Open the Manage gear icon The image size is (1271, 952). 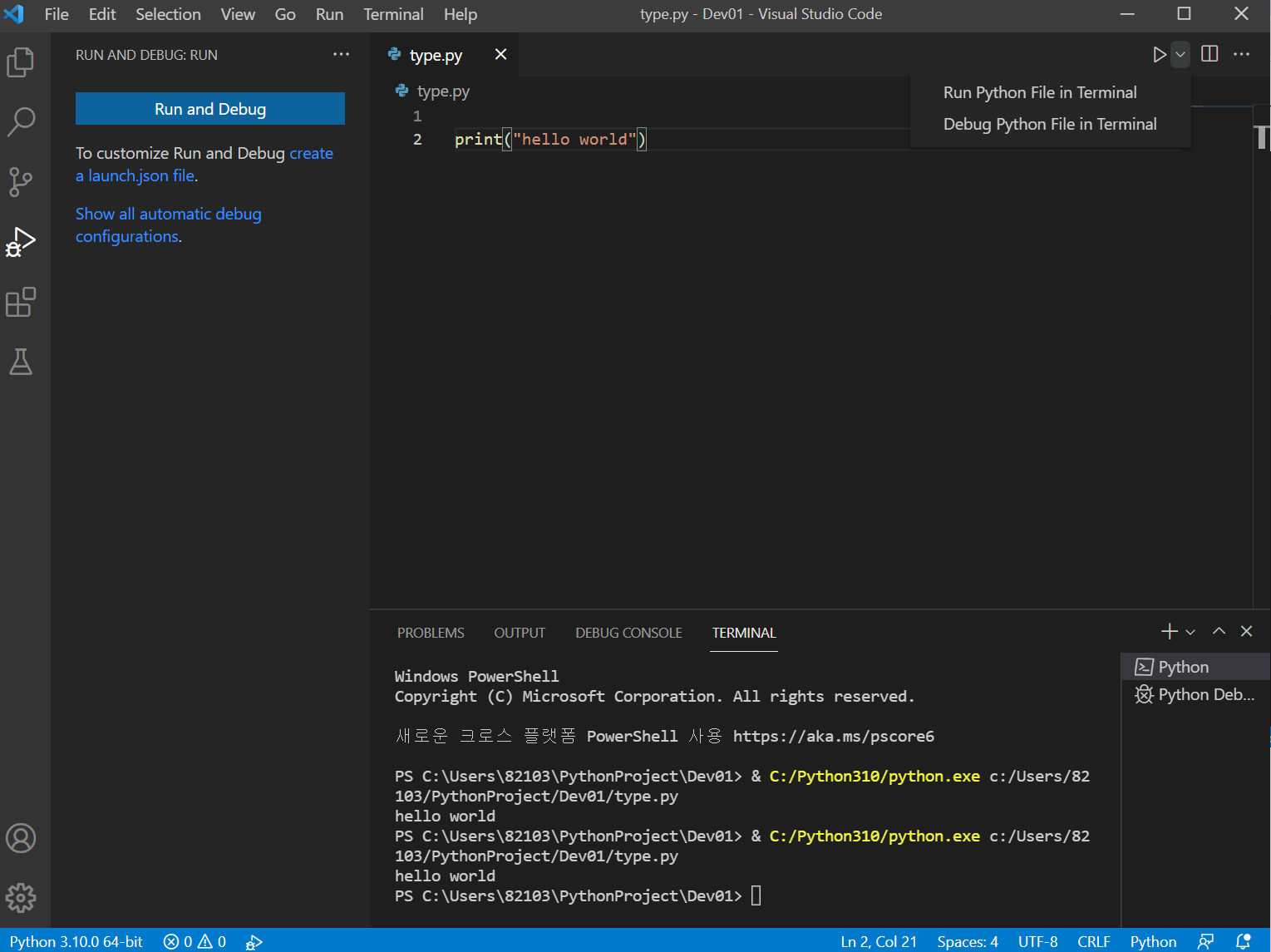tap(21, 898)
